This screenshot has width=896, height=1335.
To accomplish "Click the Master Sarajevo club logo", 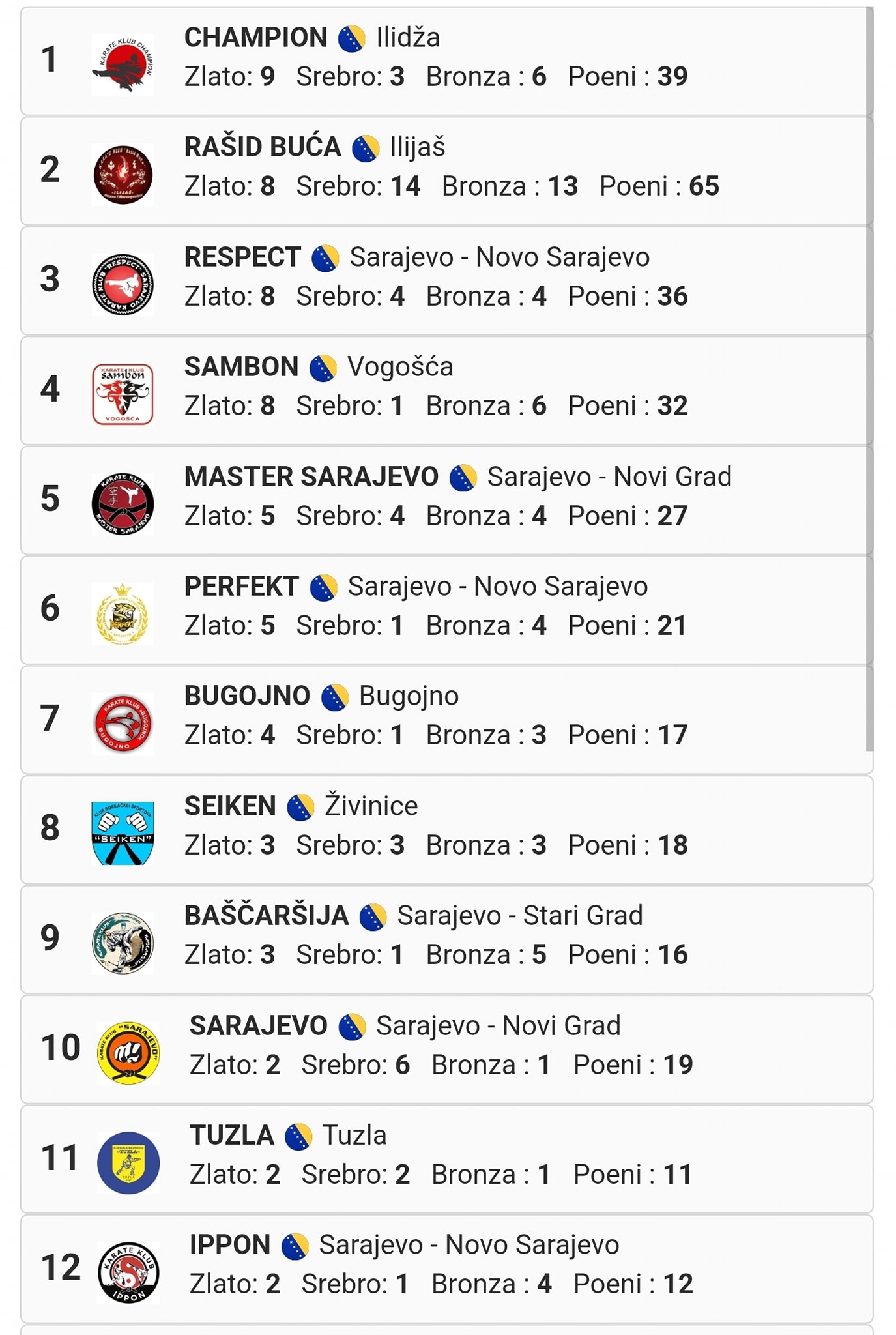I will point(123,504).
